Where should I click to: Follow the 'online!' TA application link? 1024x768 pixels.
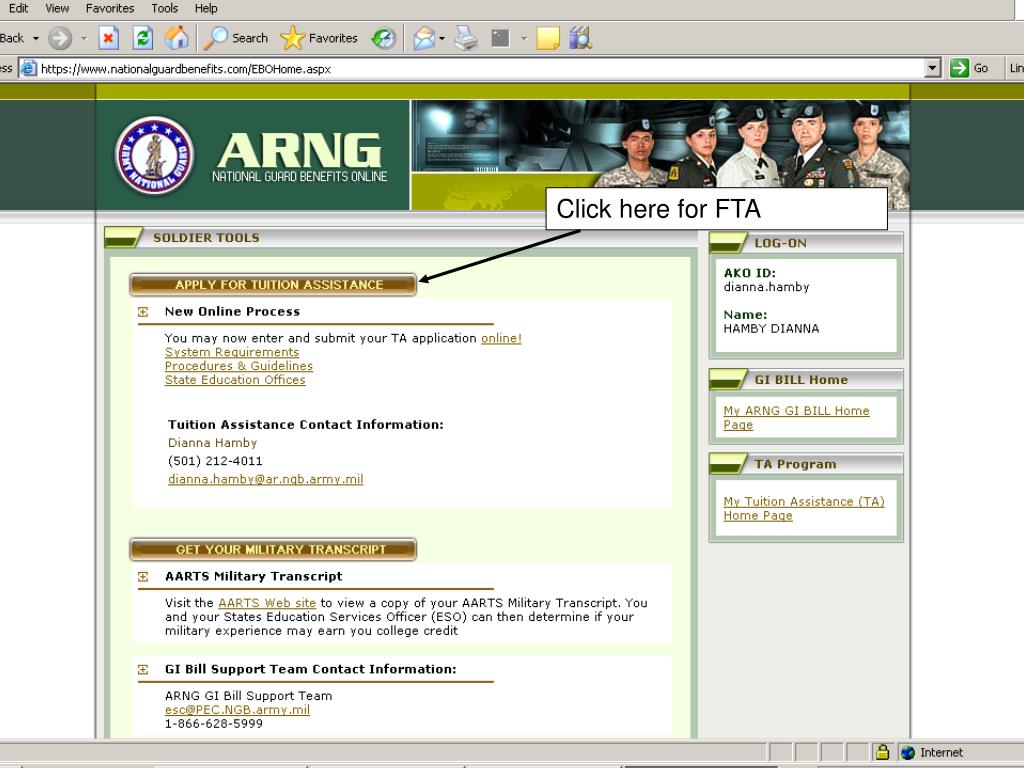[501, 338]
